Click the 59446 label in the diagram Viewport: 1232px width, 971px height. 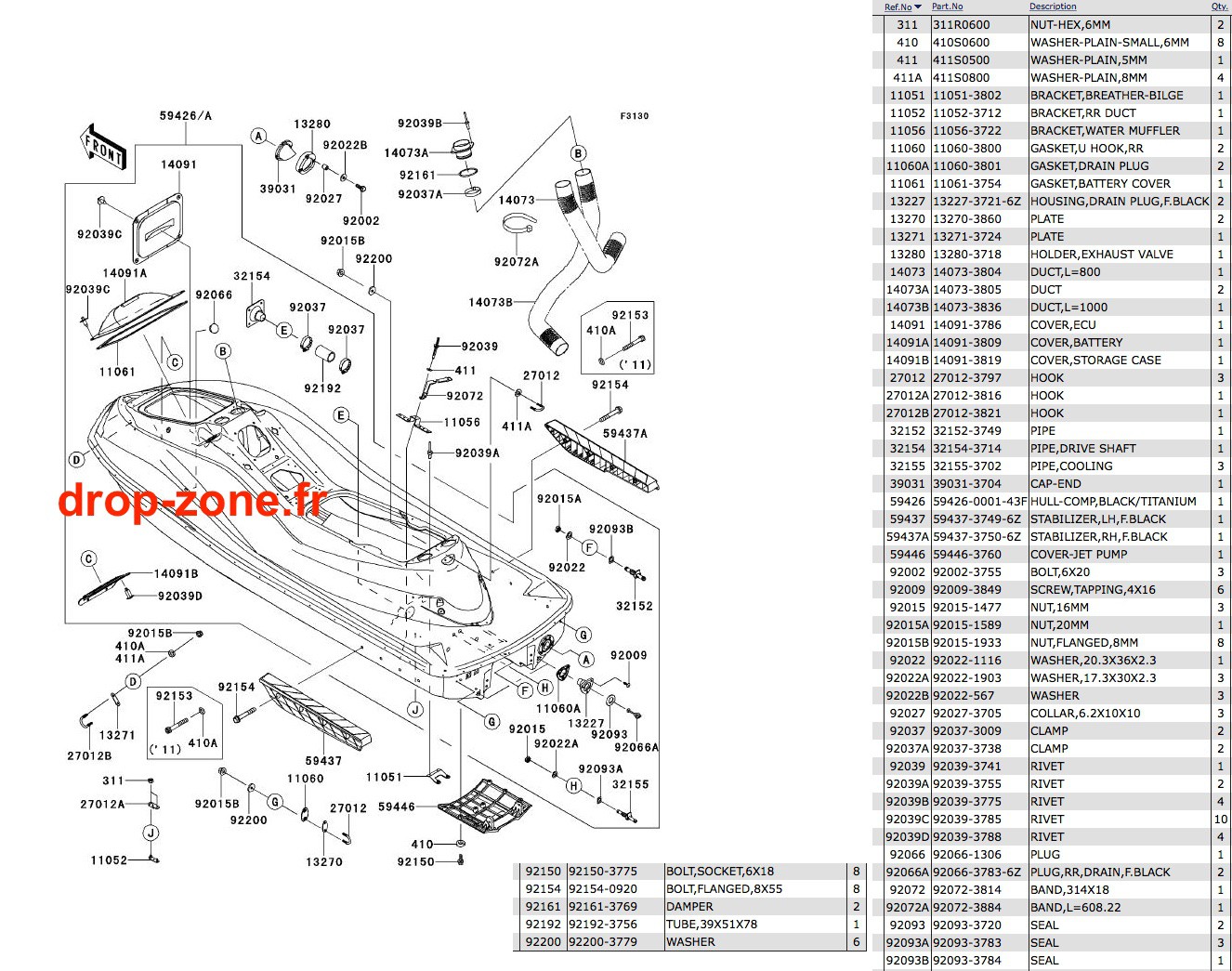click(x=397, y=807)
